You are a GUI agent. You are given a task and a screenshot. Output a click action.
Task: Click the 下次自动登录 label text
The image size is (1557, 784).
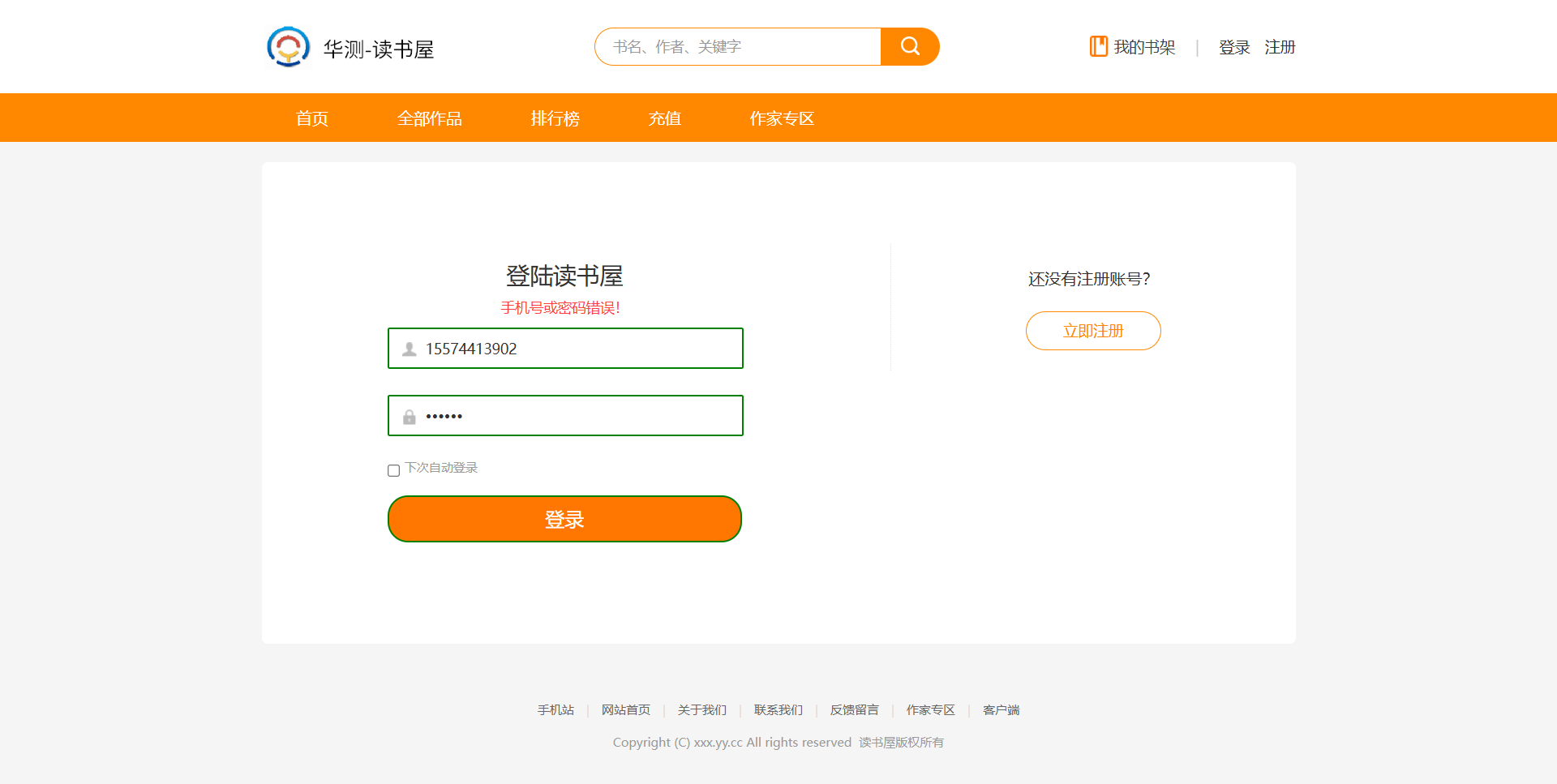click(441, 468)
